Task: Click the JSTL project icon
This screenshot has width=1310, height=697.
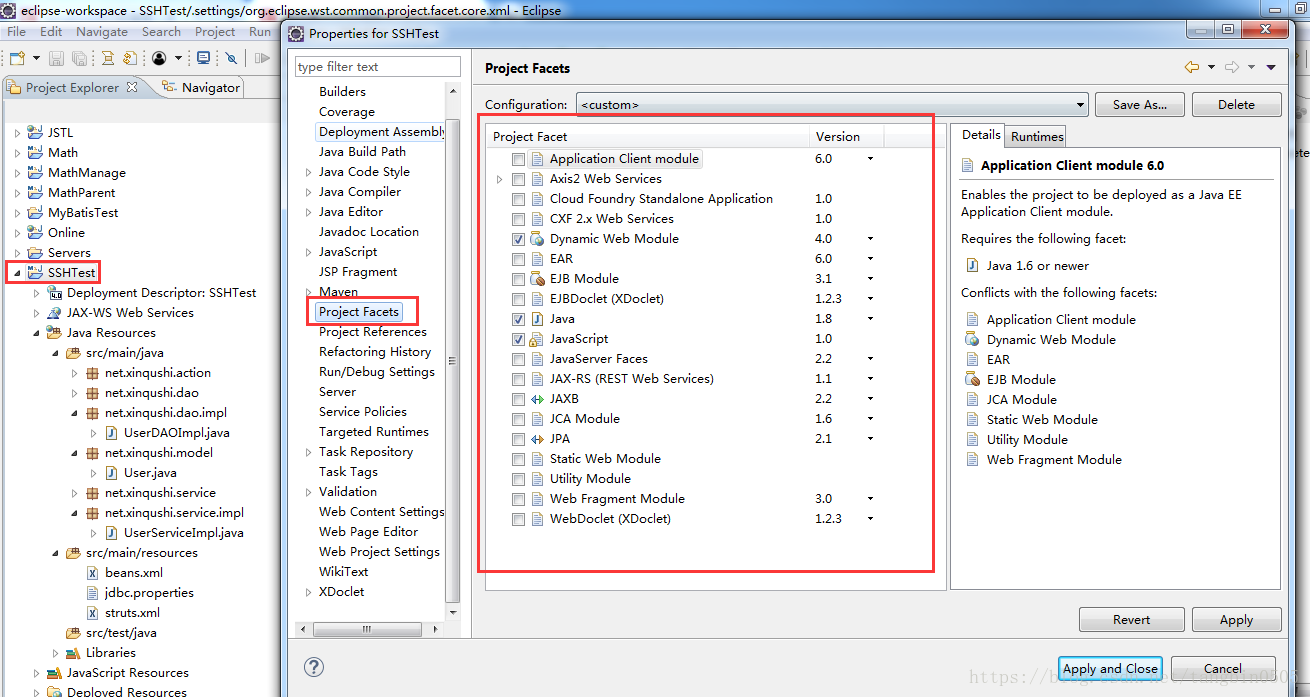Action: point(35,132)
